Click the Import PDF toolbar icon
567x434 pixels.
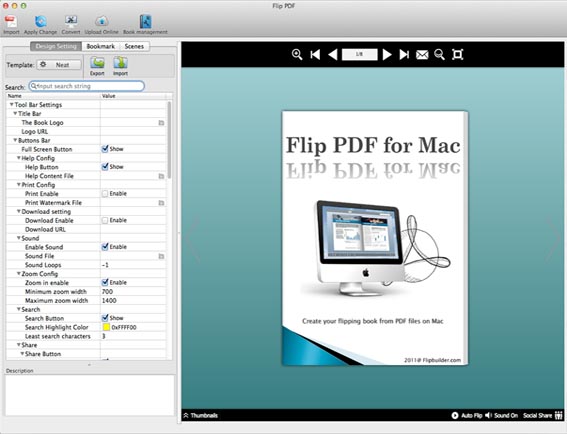tap(11, 22)
